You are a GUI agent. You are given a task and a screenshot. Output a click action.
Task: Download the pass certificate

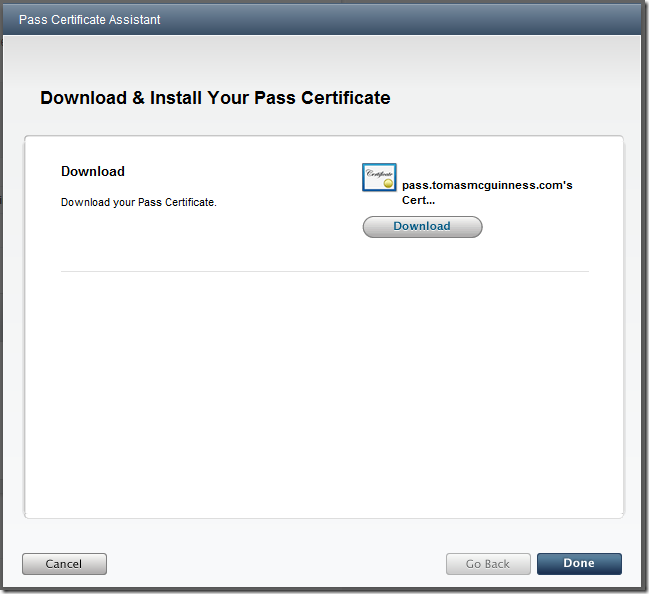pyautogui.click(x=422, y=226)
